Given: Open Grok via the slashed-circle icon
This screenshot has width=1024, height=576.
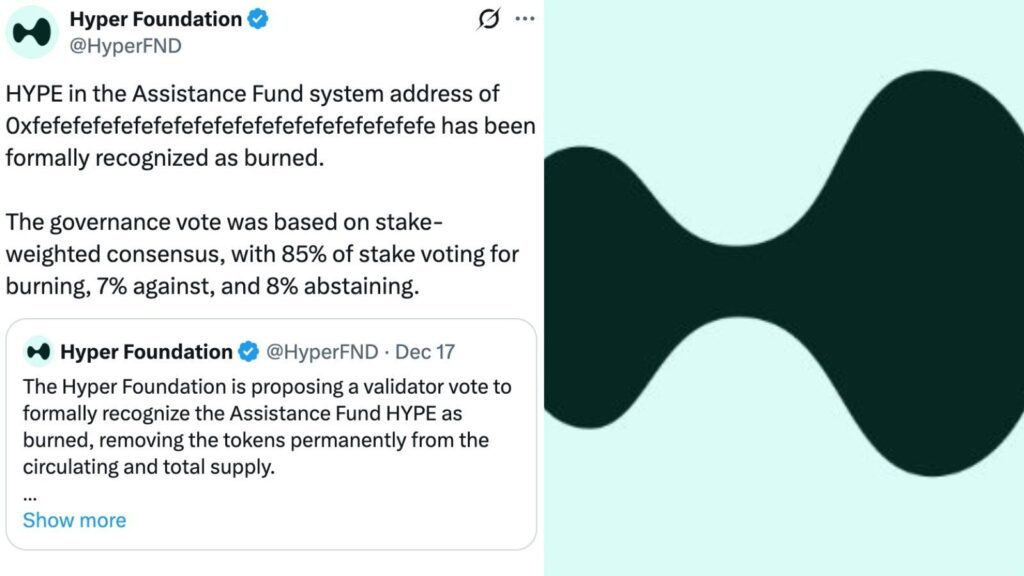Looking at the screenshot, I should [489, 20].
